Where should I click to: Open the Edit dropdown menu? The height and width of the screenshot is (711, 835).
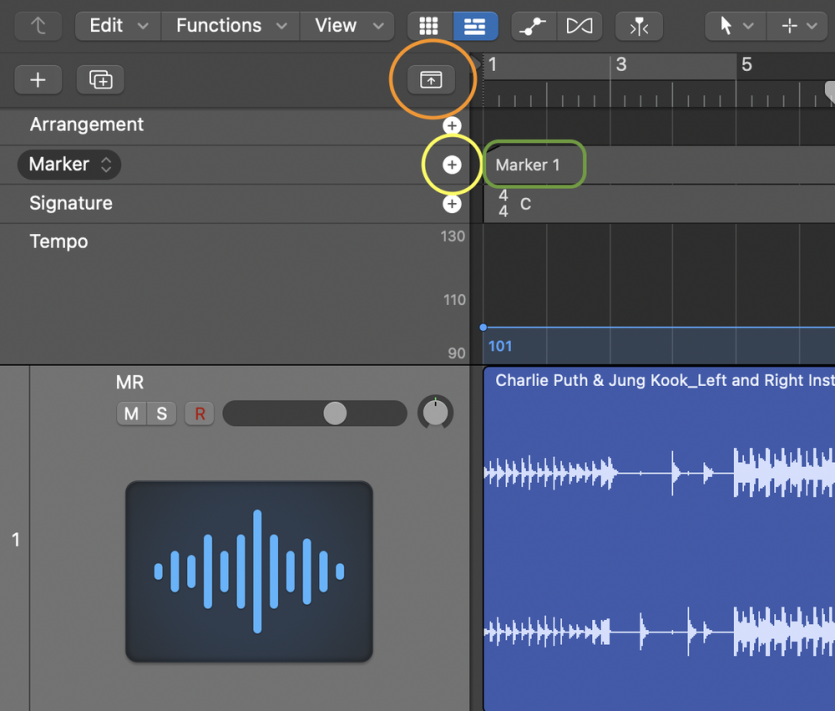pos(119,26)
